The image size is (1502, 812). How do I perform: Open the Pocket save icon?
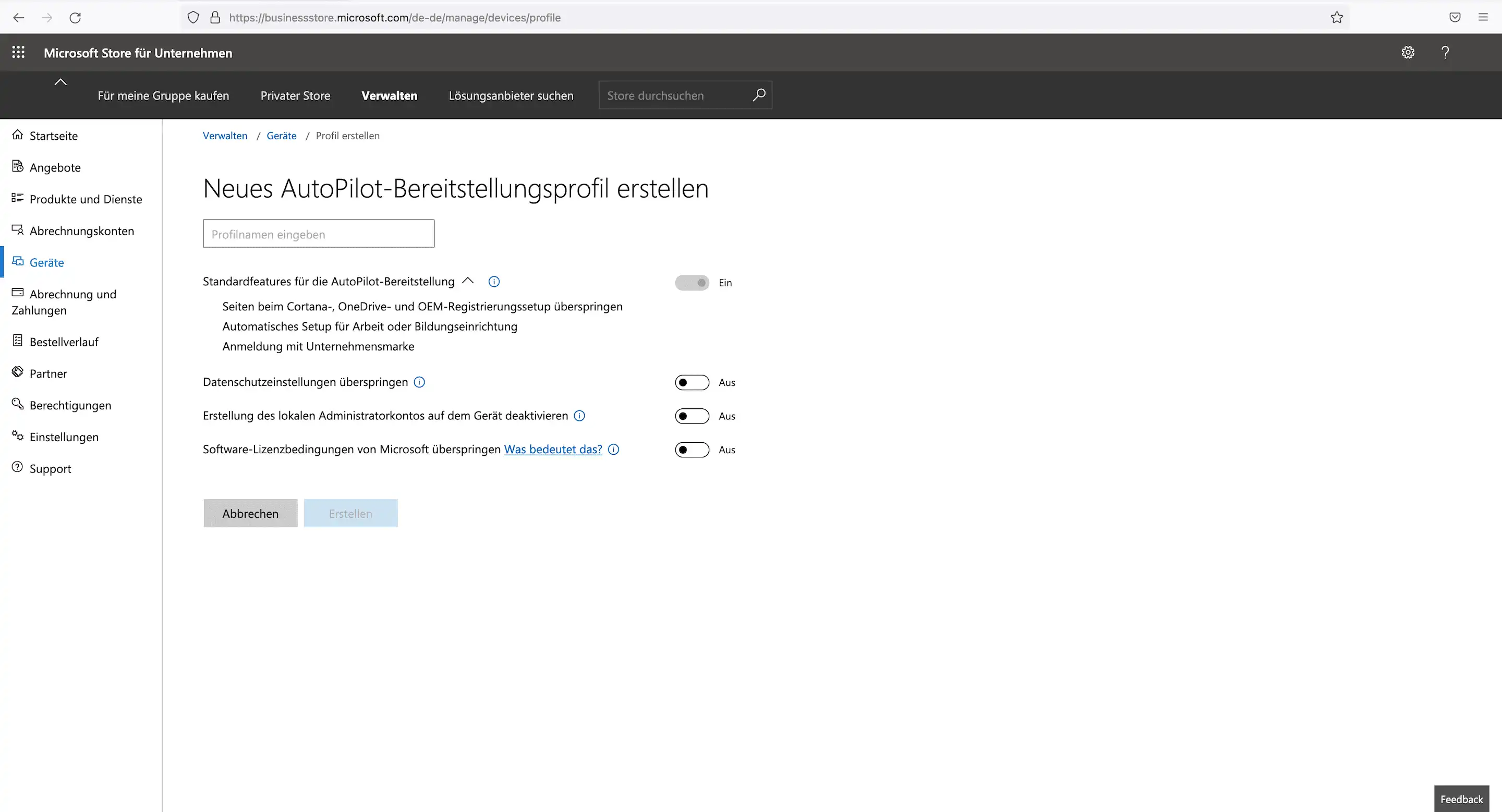point(1455,18)
